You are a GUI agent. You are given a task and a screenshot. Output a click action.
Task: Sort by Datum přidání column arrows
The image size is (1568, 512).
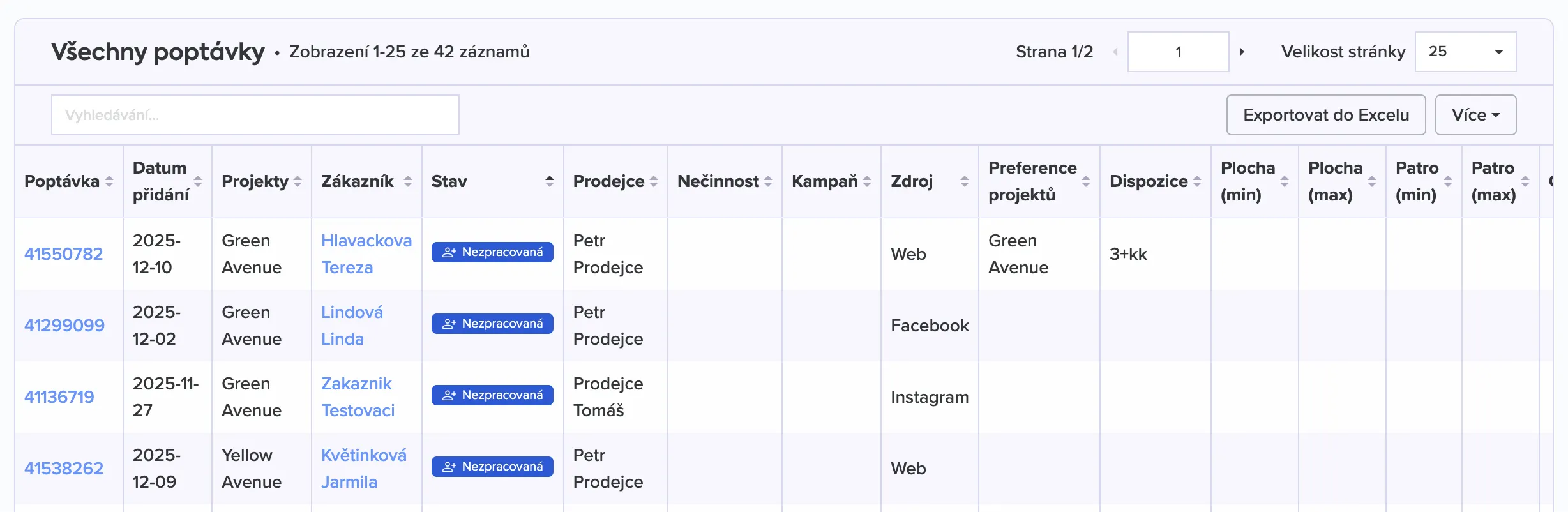[198, 182]
